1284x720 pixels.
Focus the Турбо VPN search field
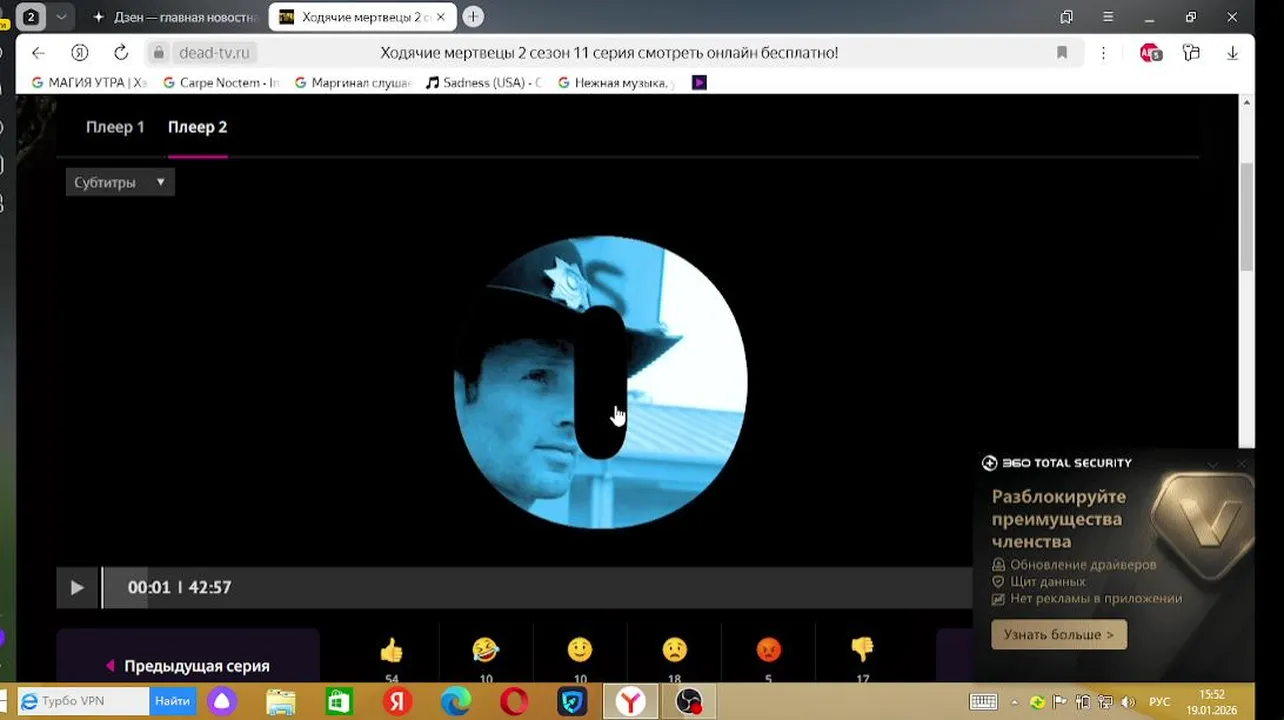tap(82, 702)
